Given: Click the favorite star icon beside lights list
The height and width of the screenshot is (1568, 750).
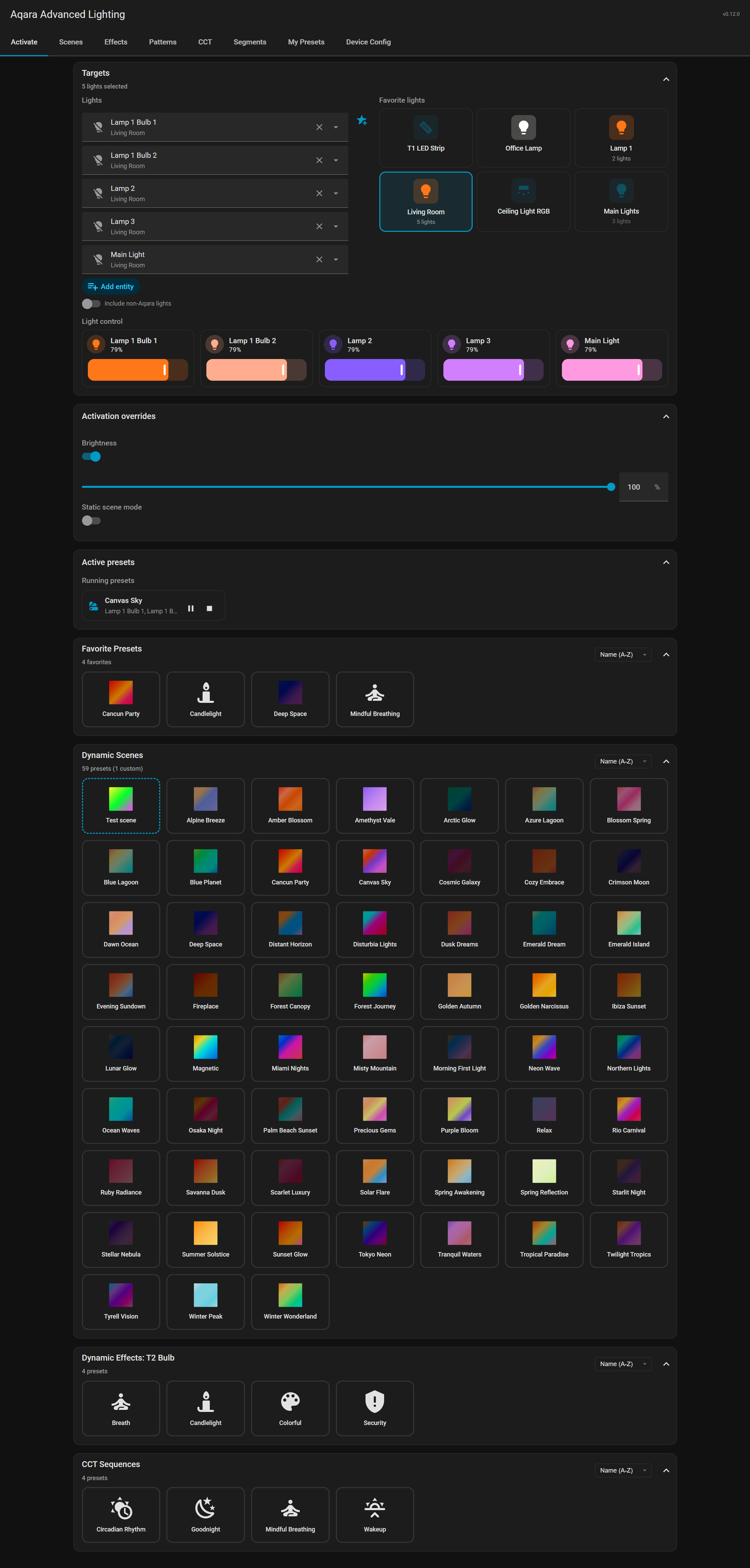Looking at the screenshot, I should pos(362,121).
